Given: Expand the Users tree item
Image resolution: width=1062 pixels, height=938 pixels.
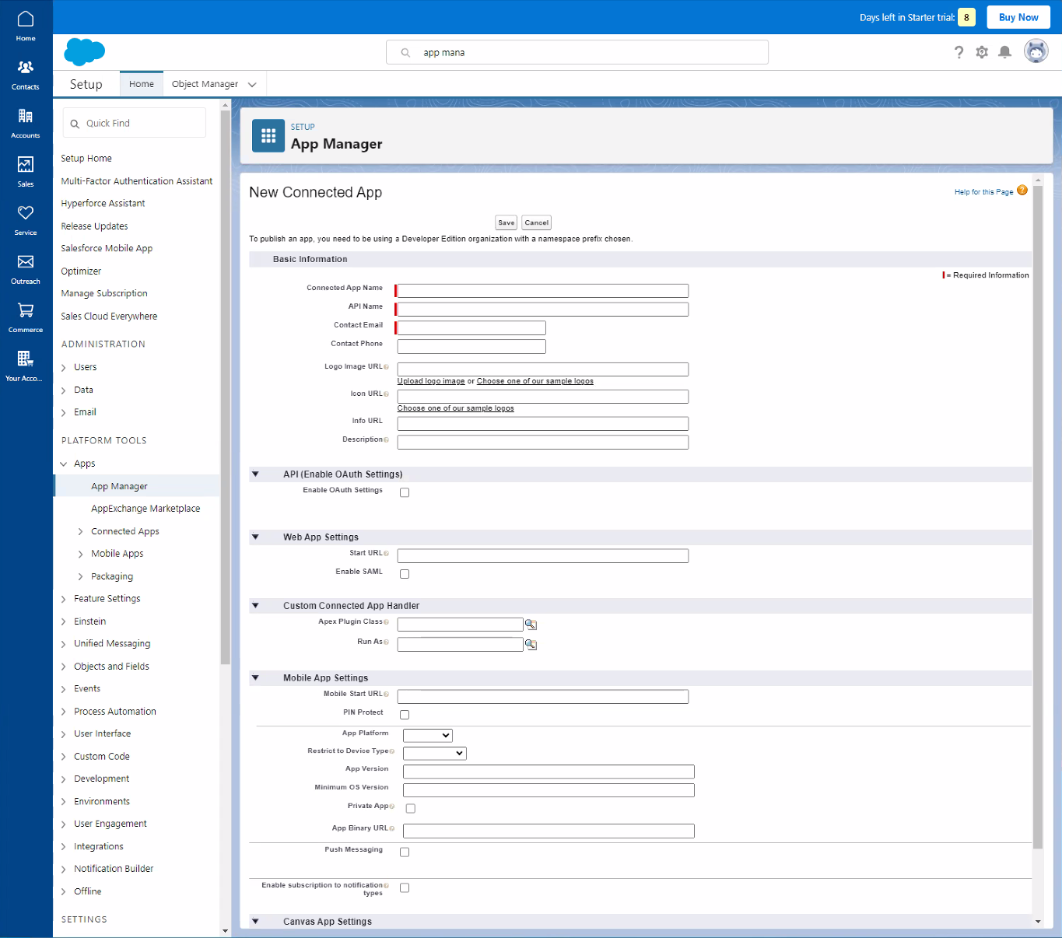Looking at the screenshot, I should [x=64, y=367].
